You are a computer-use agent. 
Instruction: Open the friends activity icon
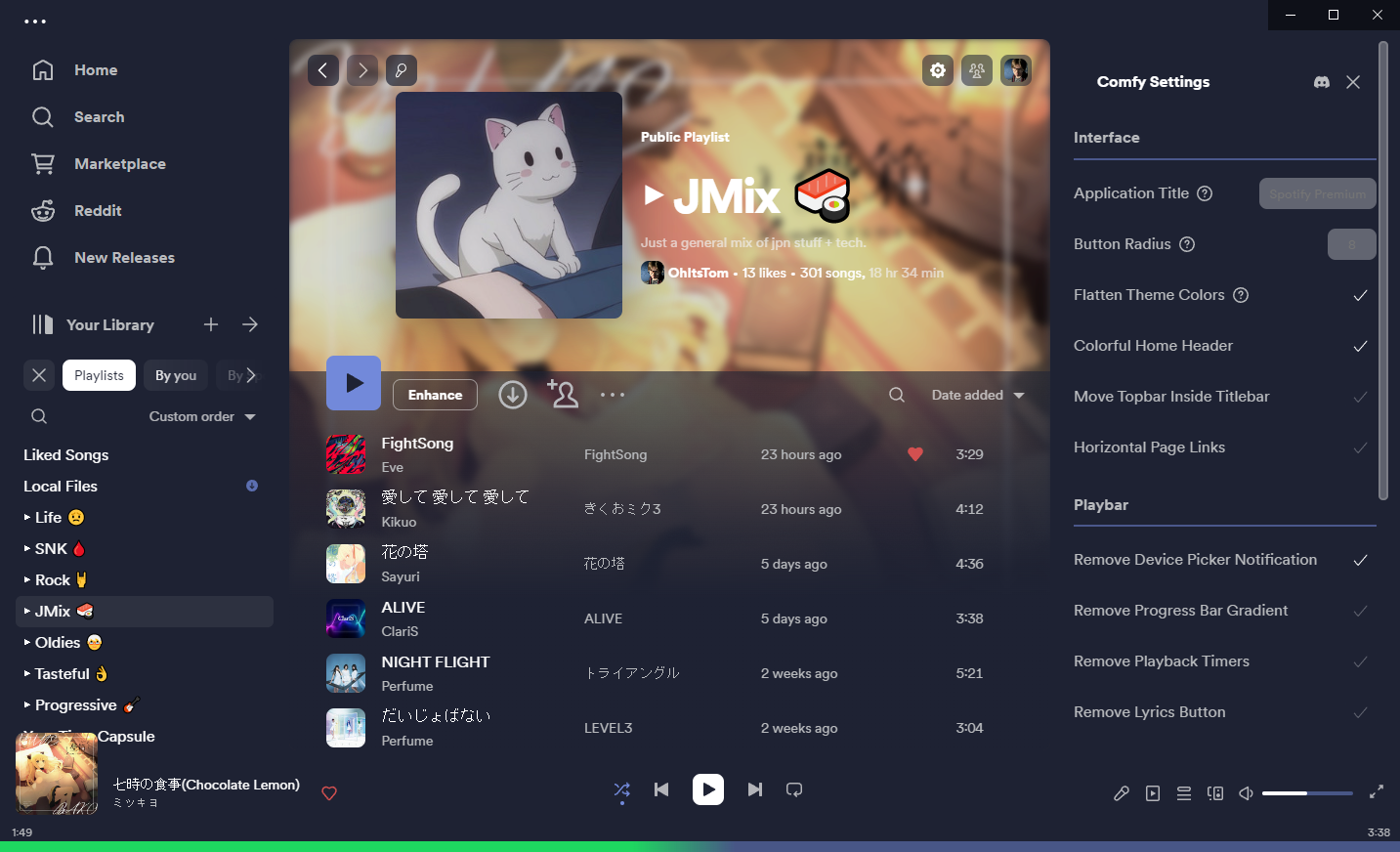(x=977, y=70)
